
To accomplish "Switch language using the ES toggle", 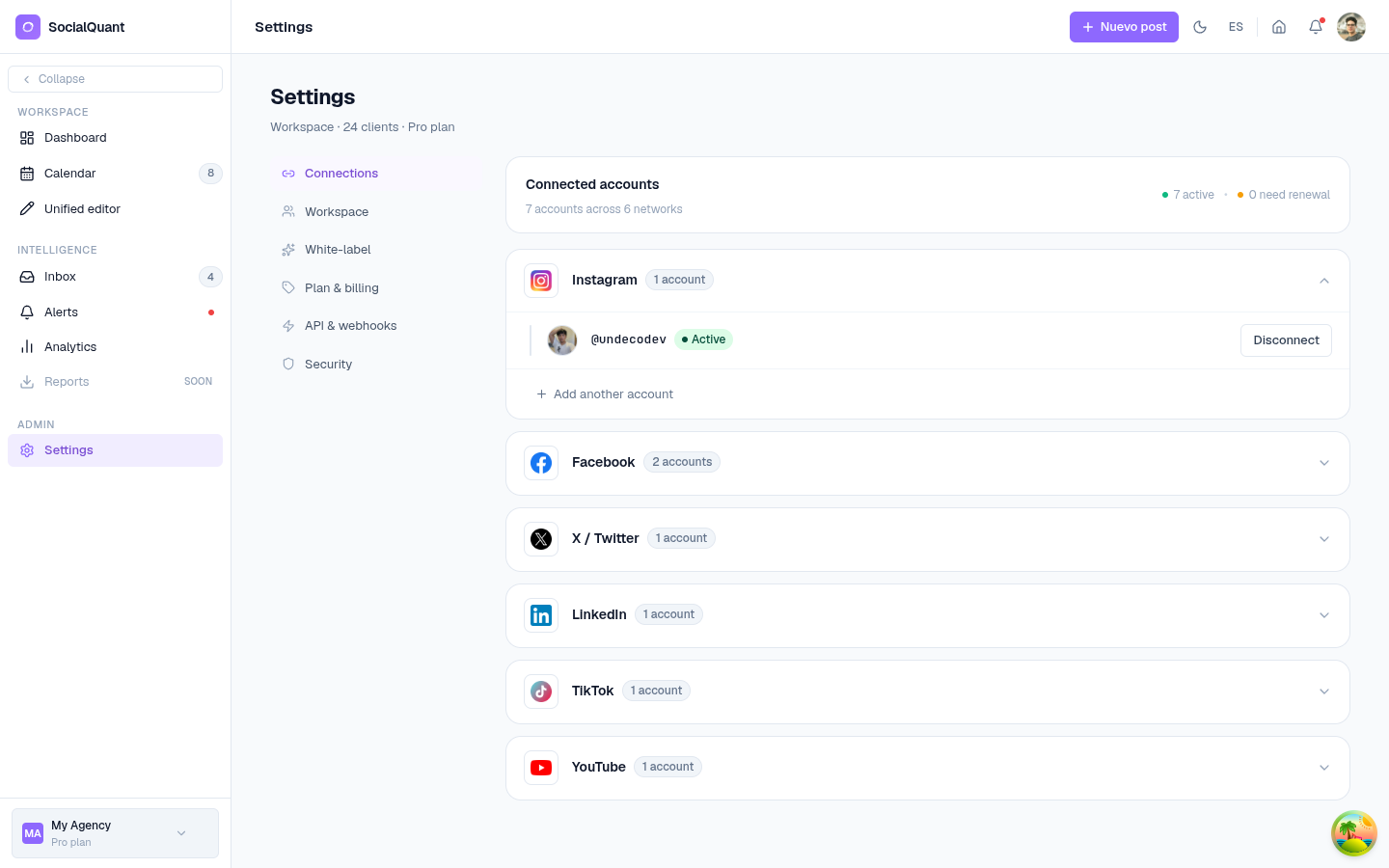I will click(1236, 27).
